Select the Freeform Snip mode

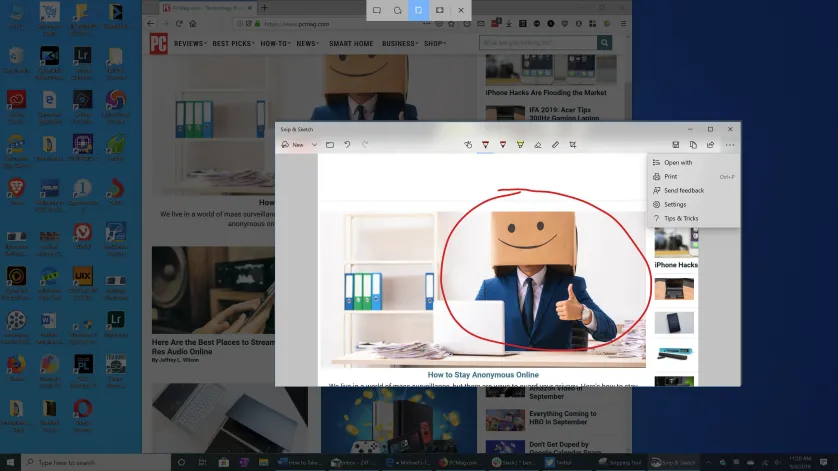coord(398,10)
